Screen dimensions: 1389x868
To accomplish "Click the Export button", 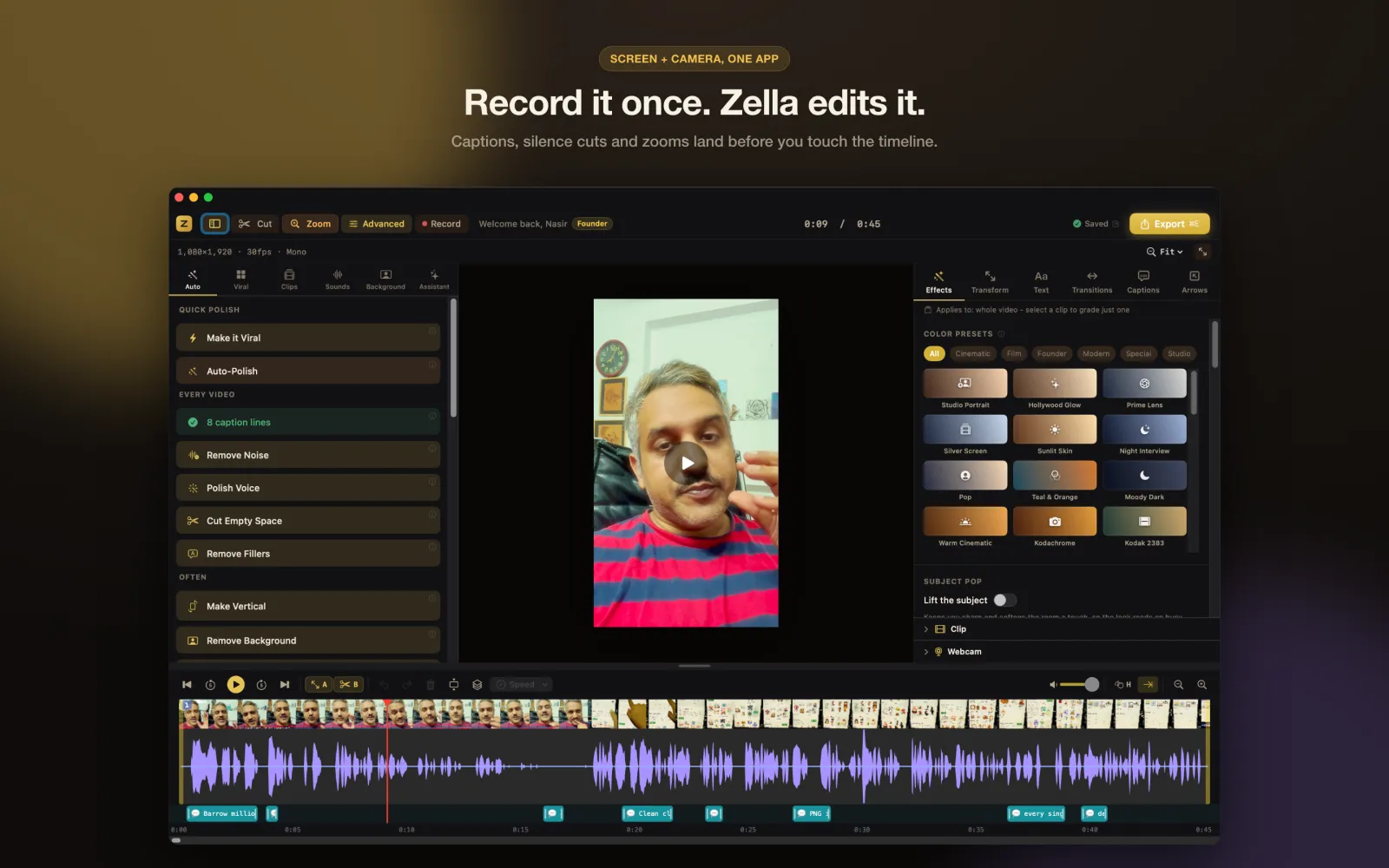I will point(1169,224).
